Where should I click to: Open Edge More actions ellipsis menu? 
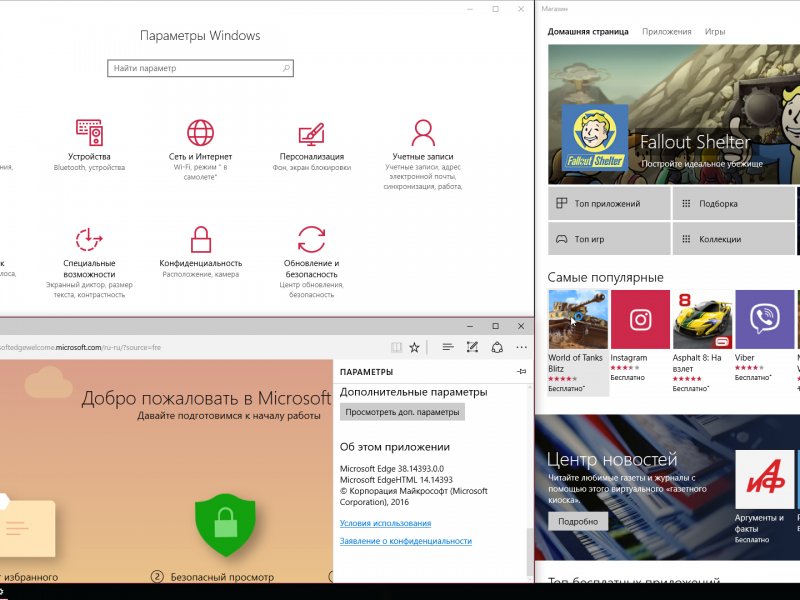pos(521,347)
